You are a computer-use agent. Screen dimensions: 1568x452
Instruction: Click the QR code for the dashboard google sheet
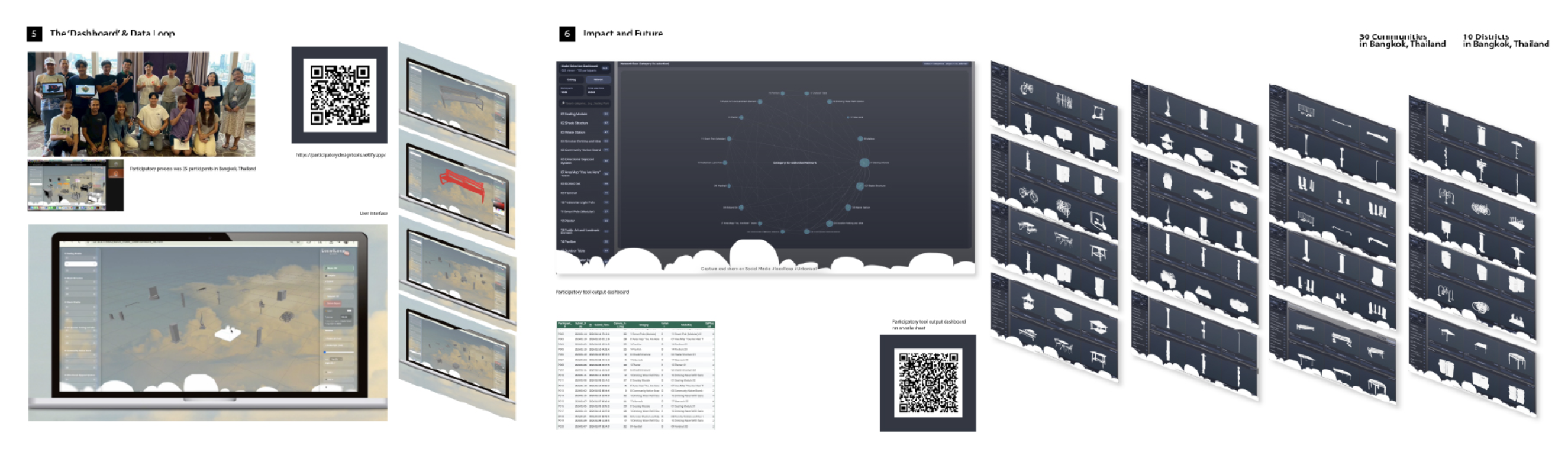coord(928,383)
